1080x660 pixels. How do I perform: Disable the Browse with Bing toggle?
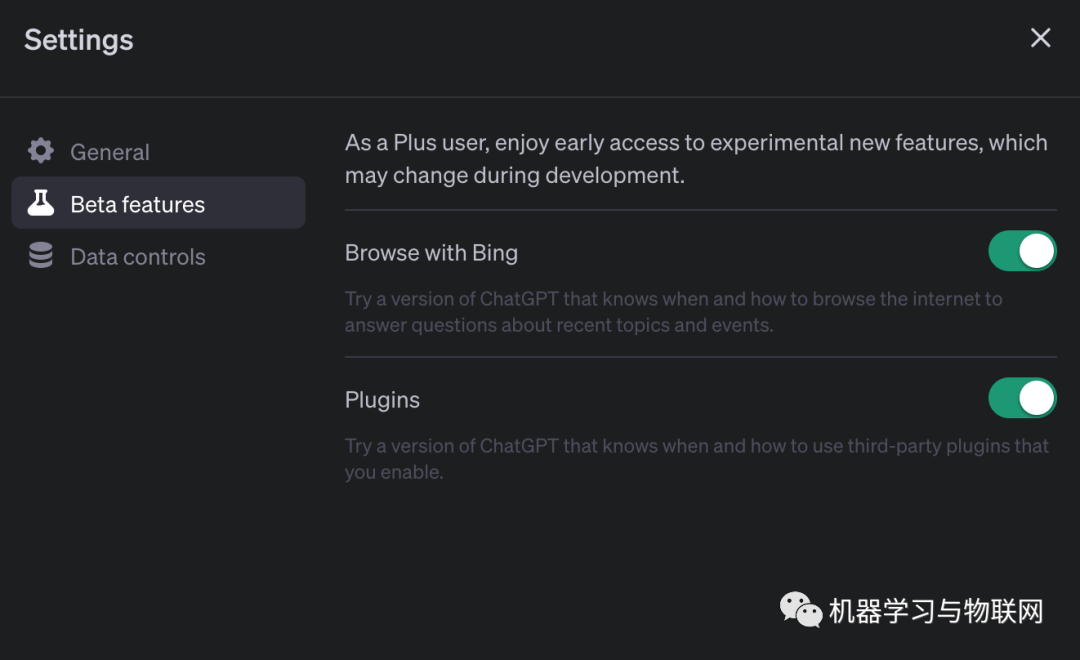tap(1022, 252)
